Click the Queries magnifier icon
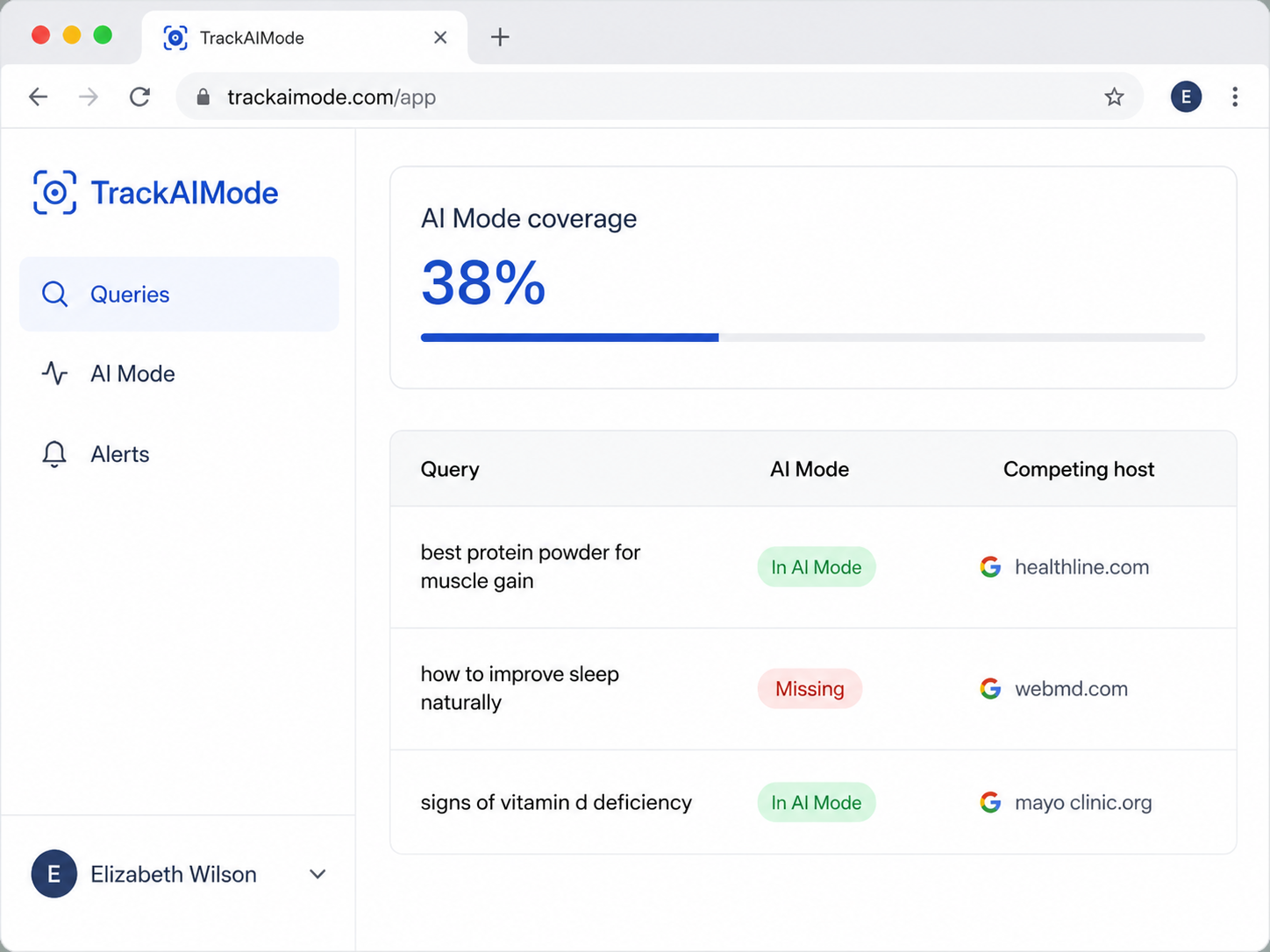 (54, 295)
